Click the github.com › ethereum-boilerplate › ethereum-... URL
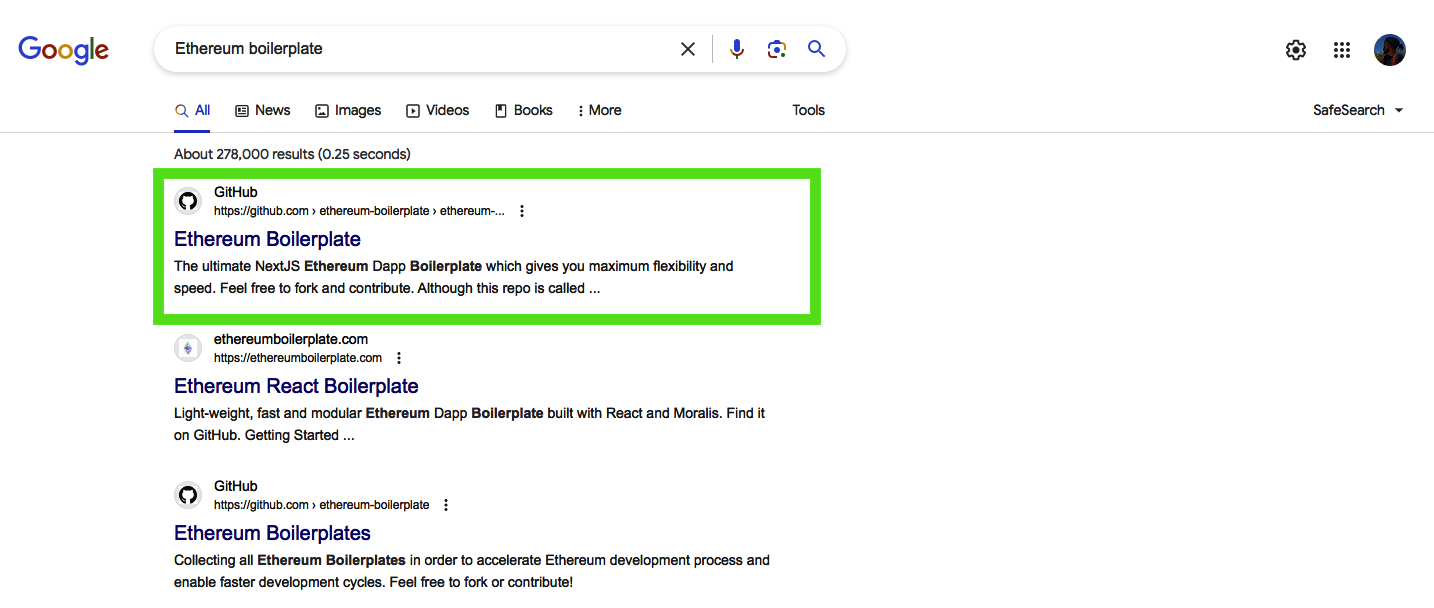 (359, 211)
